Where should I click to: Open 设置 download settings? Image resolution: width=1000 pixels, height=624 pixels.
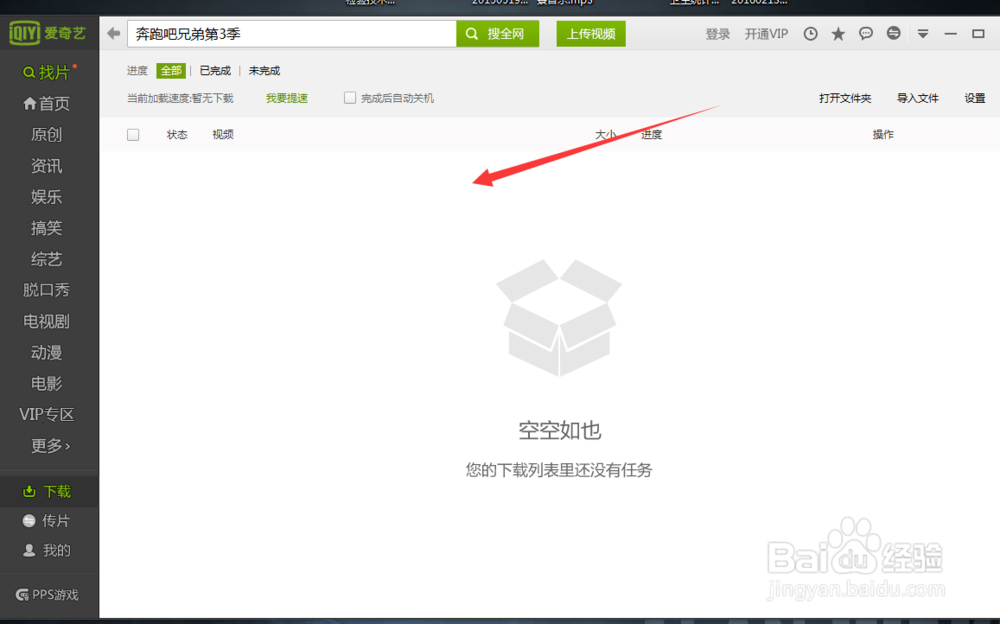(974, 98)
